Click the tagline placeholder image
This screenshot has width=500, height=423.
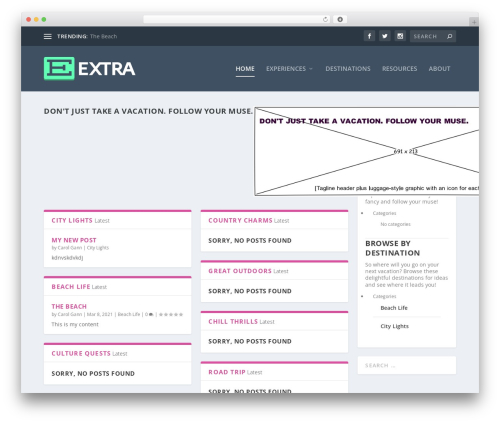pyautogui.click(x=367, y=151)
